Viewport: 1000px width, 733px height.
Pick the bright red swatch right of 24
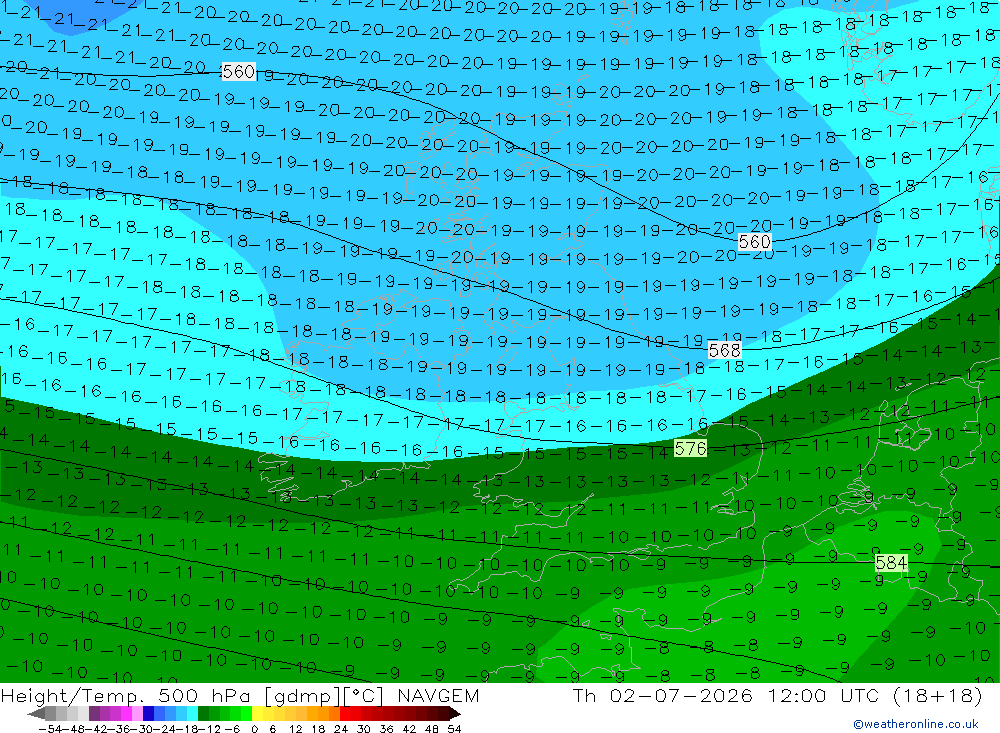coord(345,714)
